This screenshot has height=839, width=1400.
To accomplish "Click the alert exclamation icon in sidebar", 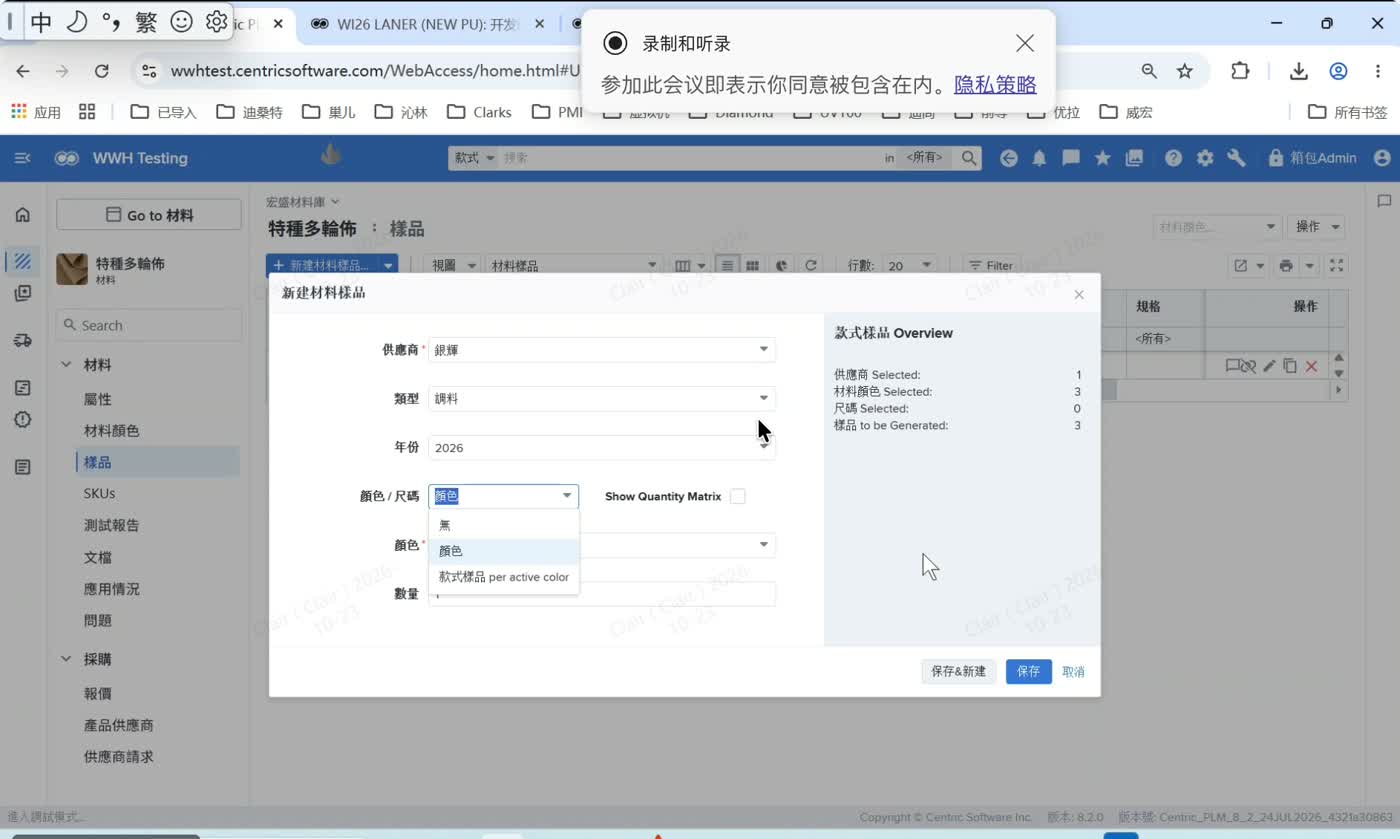I will [x=22, y=419].
